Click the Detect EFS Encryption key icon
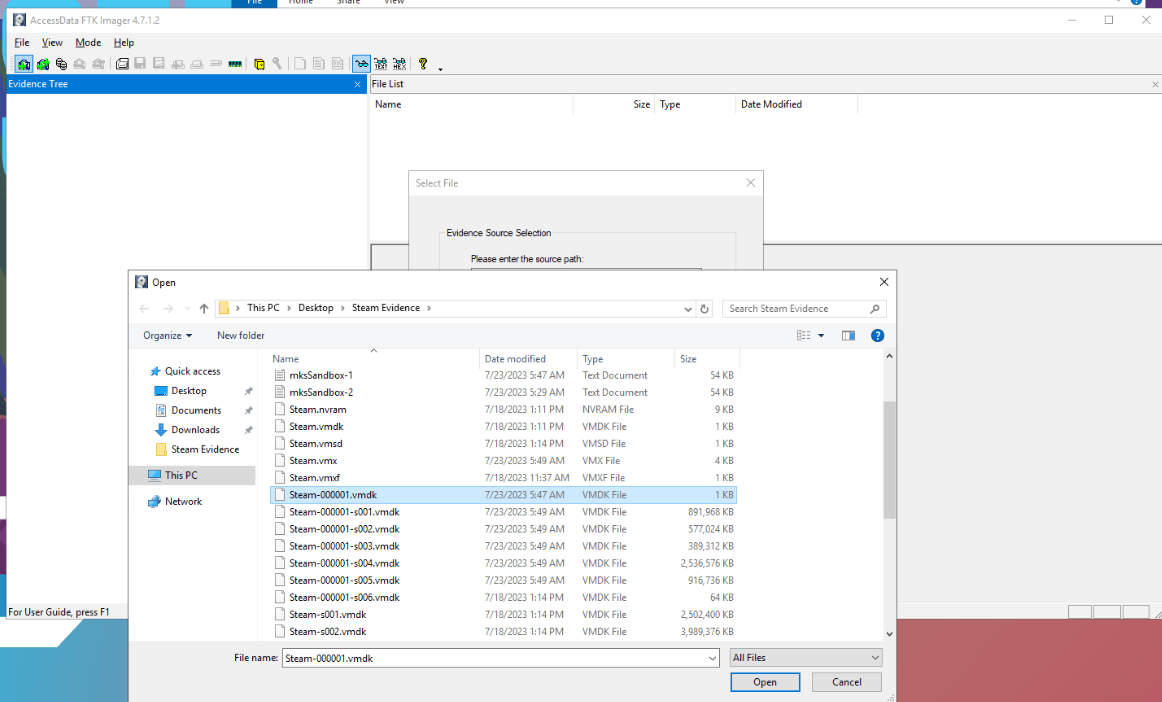The height and width of the screenshot is (702, 1162). tap(277, 64)
